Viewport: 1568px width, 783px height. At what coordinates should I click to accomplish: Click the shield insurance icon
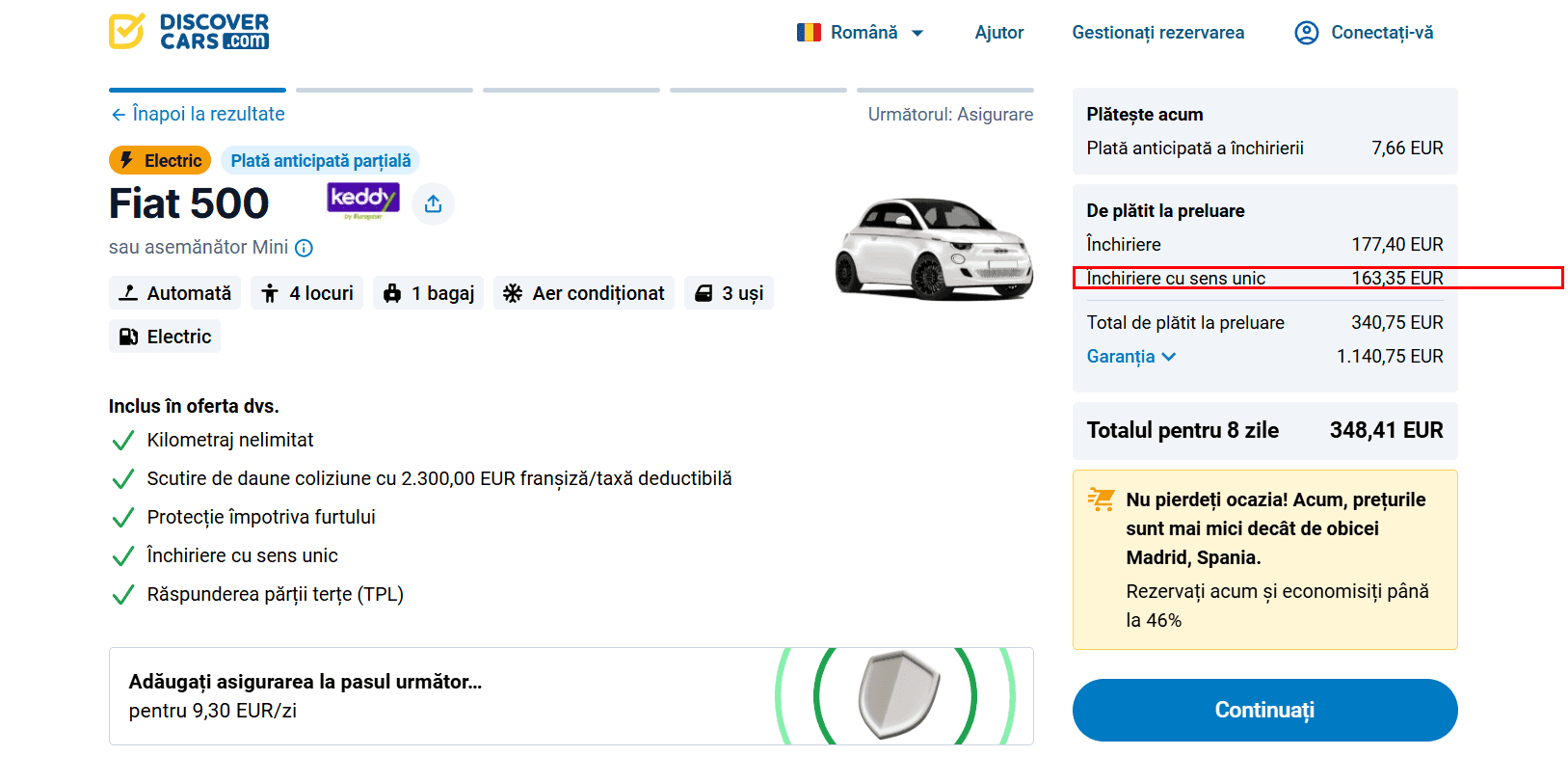click(x=899, y=694)
